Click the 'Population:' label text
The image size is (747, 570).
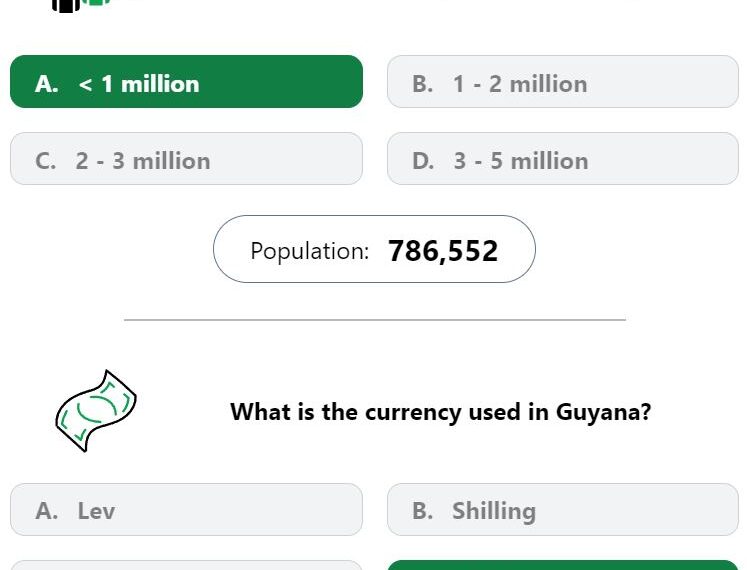(310, 251)
